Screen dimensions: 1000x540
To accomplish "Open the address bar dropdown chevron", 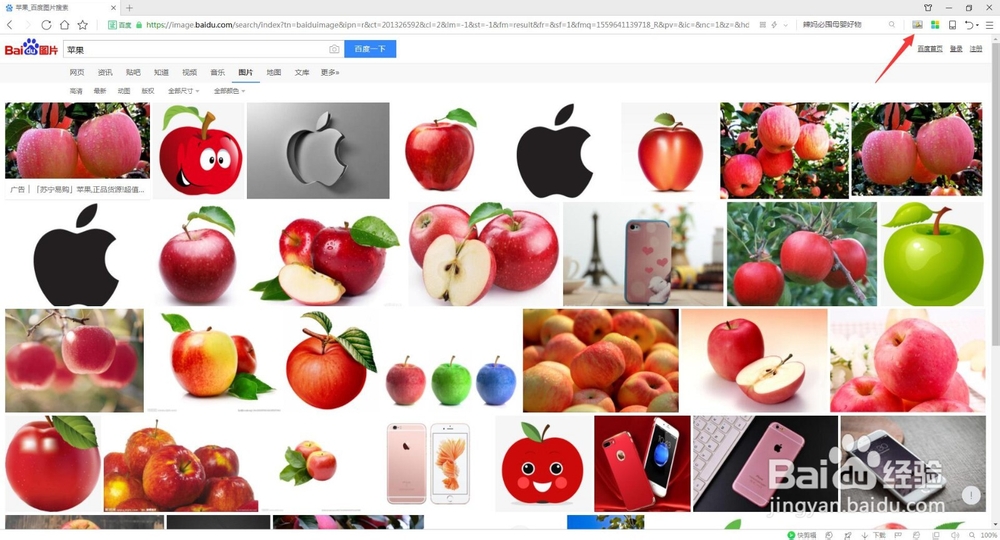I will [785, 25].
